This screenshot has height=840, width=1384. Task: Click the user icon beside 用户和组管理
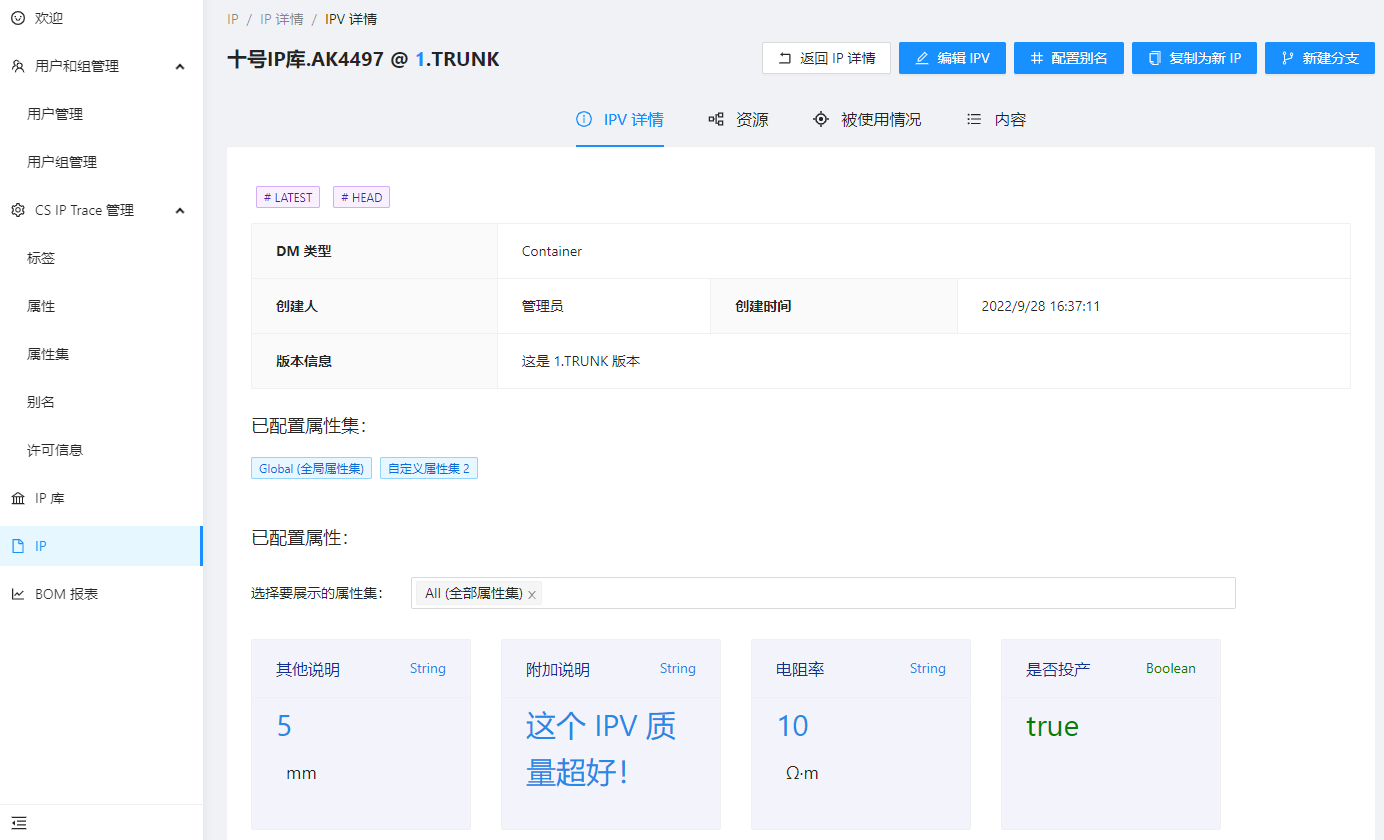tap(18, 66)
